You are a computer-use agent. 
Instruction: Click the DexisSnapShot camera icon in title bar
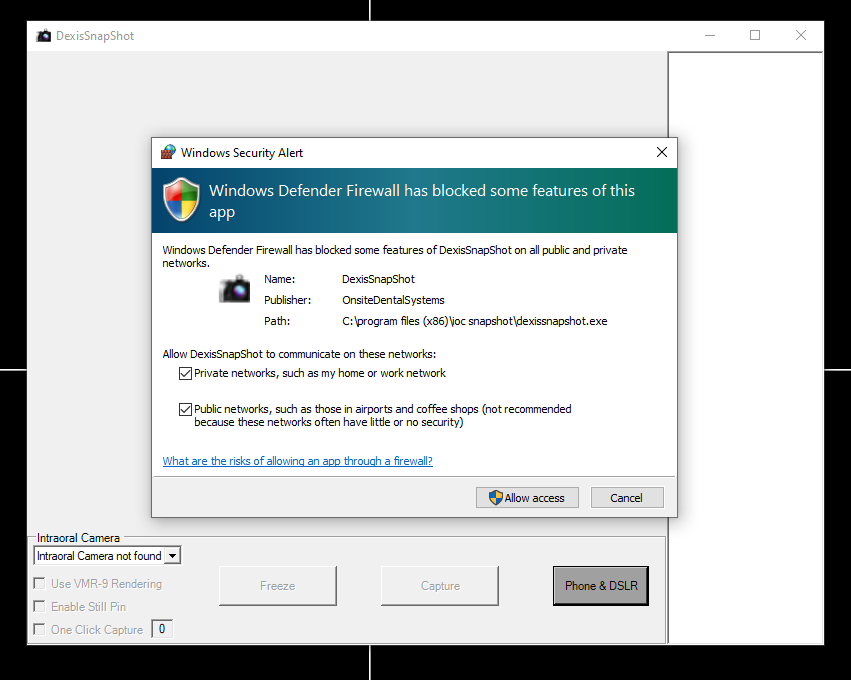(43, 36)
